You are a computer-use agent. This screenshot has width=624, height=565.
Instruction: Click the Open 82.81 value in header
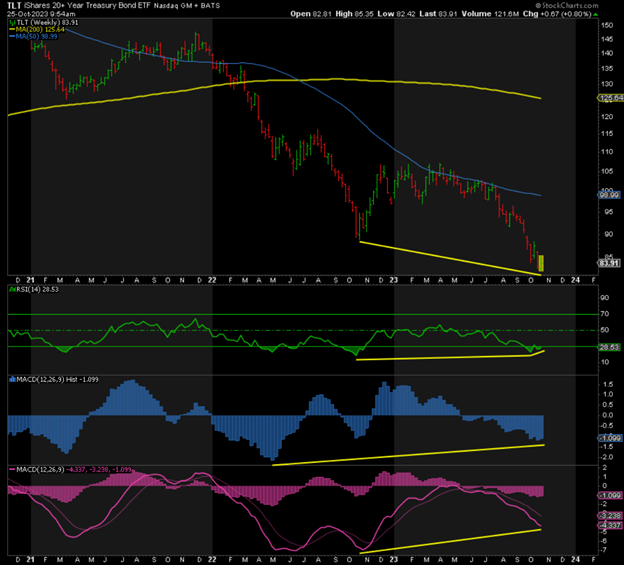[x=311, y=14]
